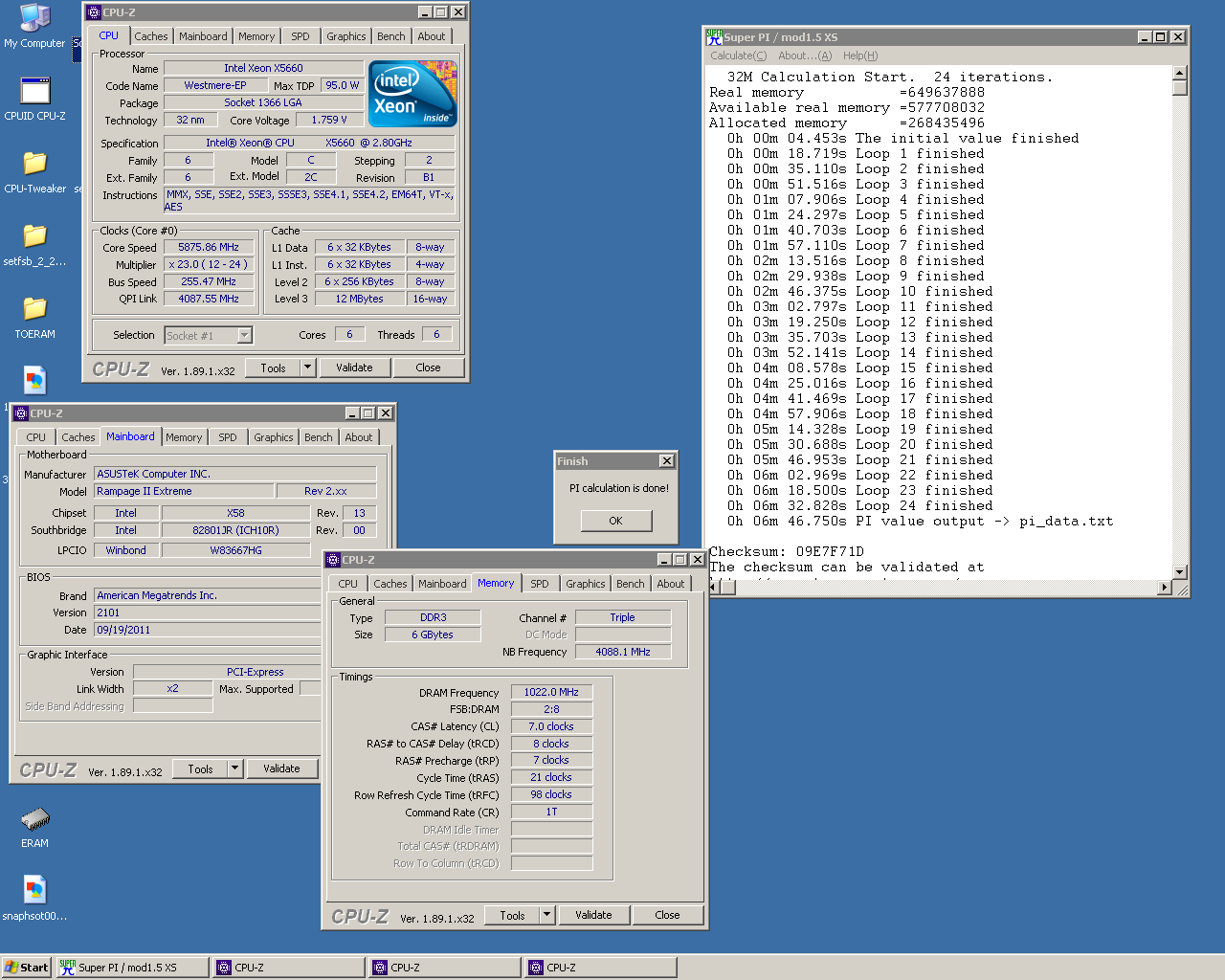Image resolution: width=1225 pixels, height=980 pixels.
Task: Click the Rampage II Extreme model field
Action: point(184,491)
